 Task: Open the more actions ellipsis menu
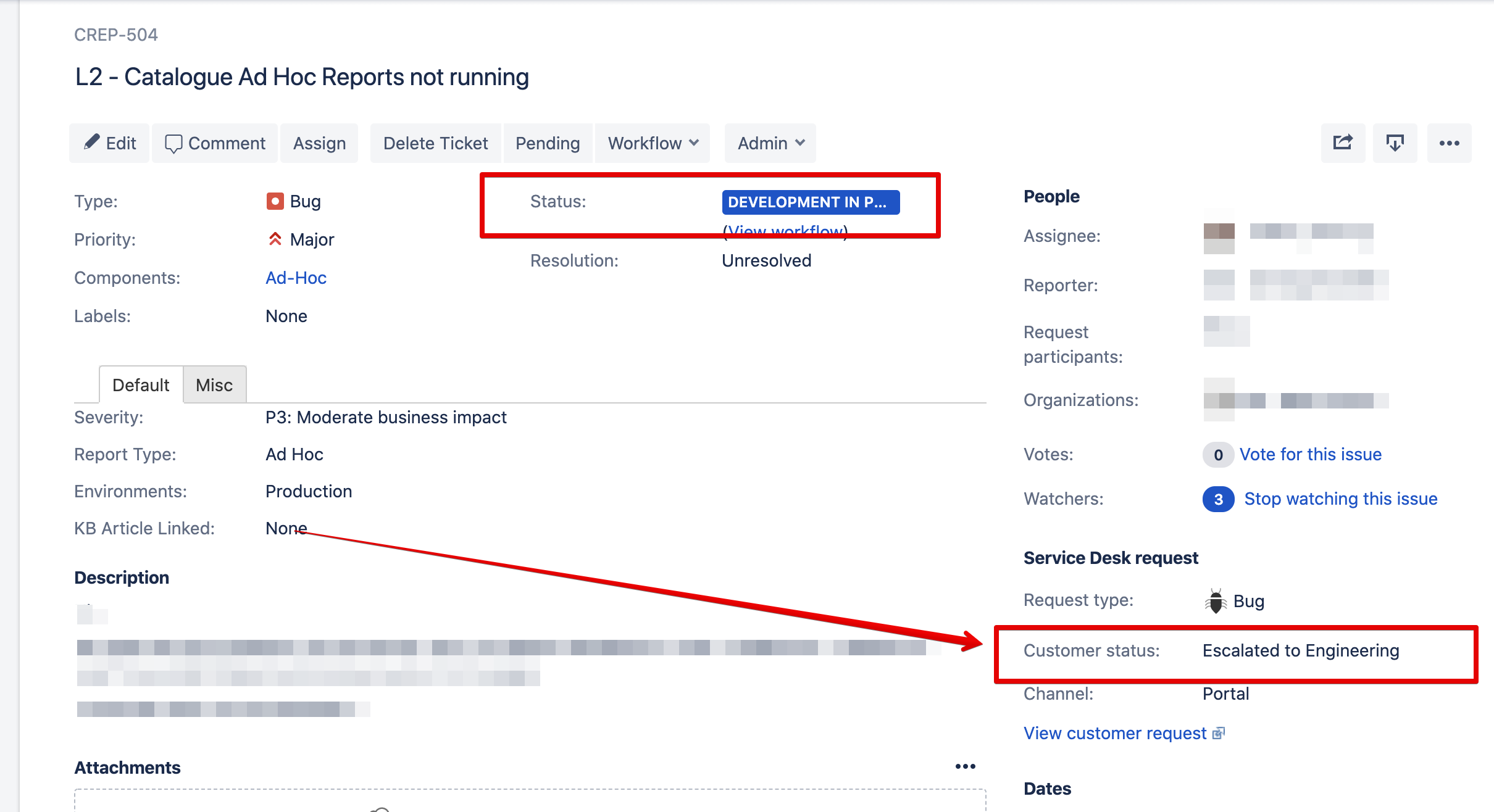(1449, 143)
